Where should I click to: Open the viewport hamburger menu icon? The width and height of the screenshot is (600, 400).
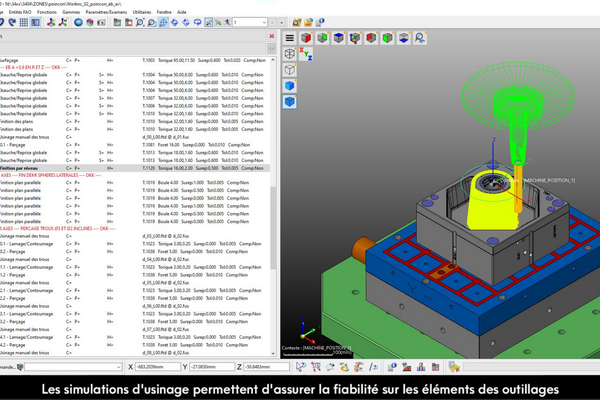[289, 38]
